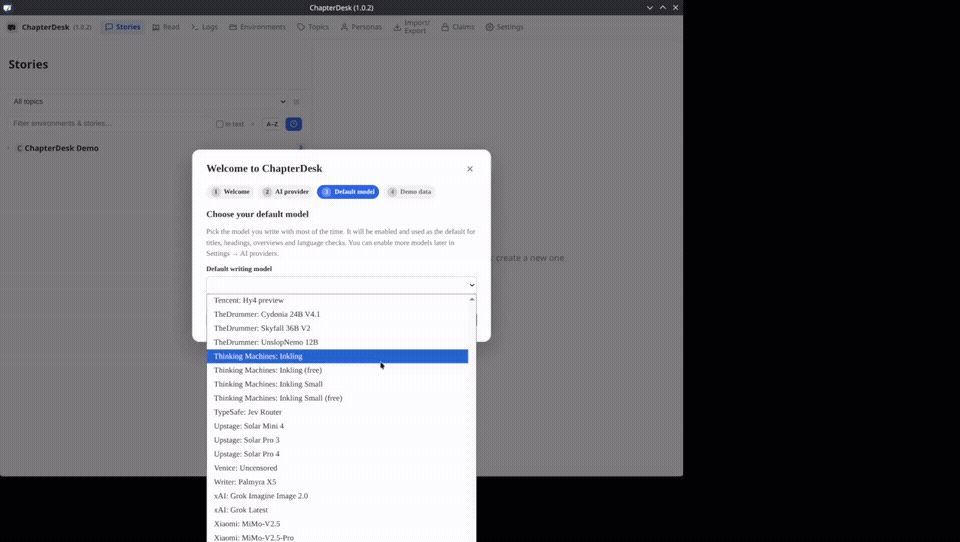Click ChapterDesk logo icon in navbar
Image resolution: width=960 pixels, height=542 pixels.
(x=12, y=27)
